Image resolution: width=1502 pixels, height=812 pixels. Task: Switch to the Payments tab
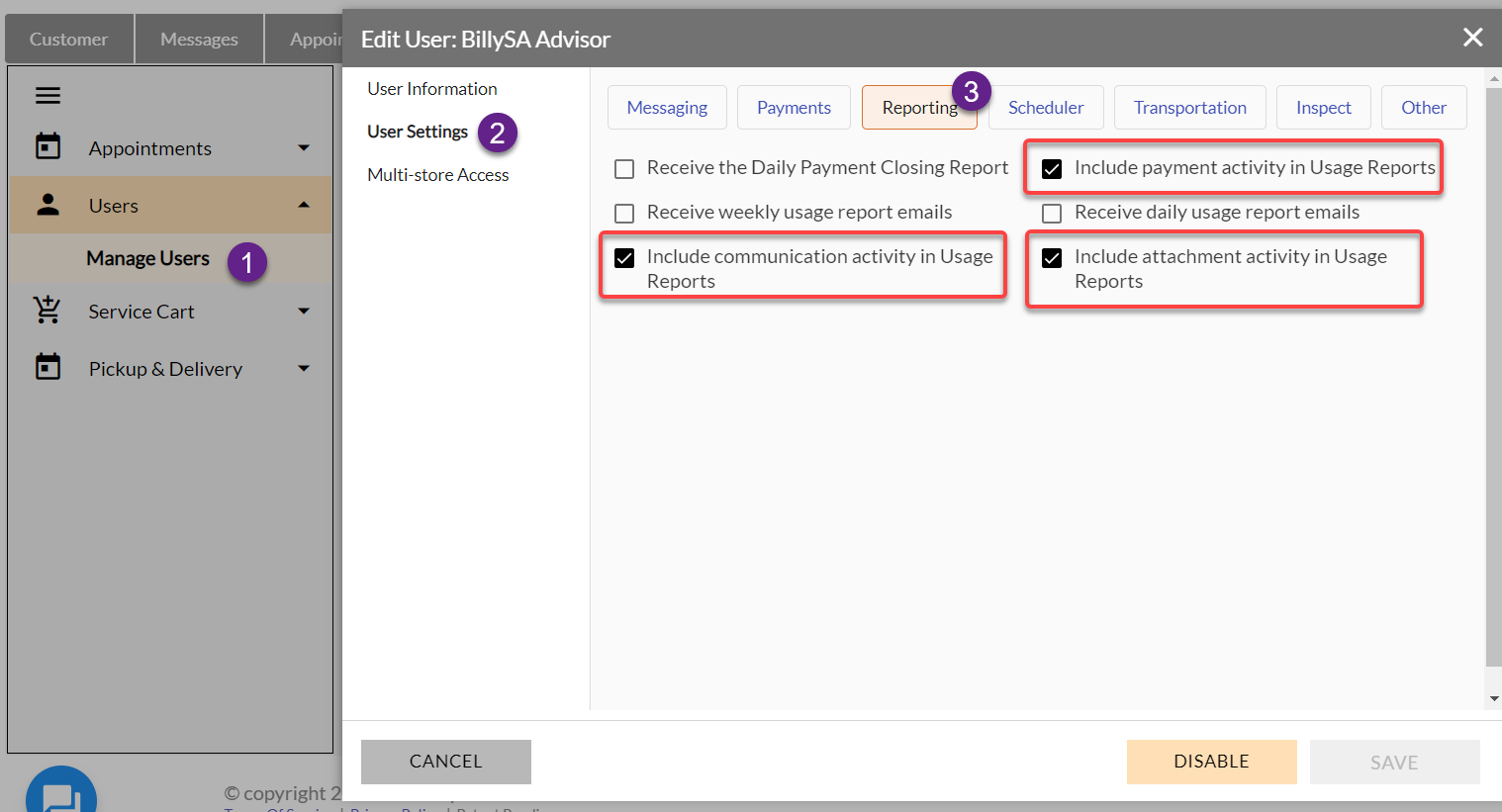(x=794, y=107)
